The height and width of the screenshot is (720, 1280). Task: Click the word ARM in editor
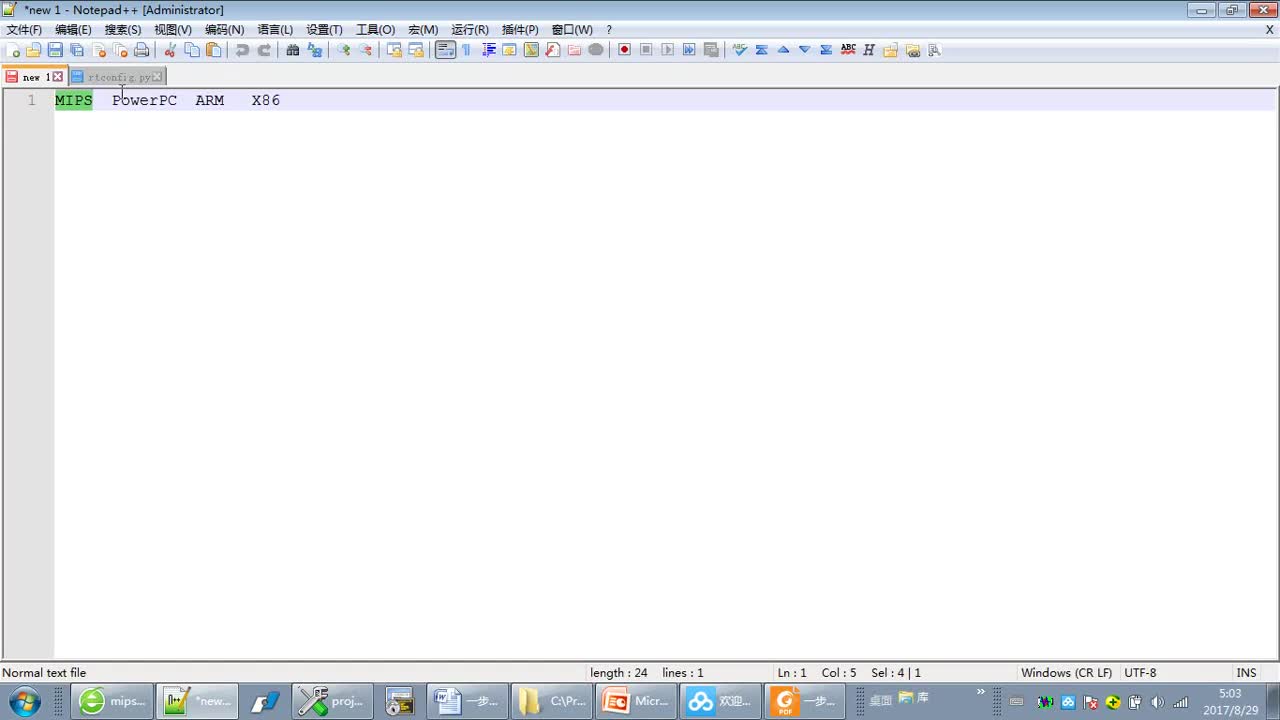pos(210,100)
